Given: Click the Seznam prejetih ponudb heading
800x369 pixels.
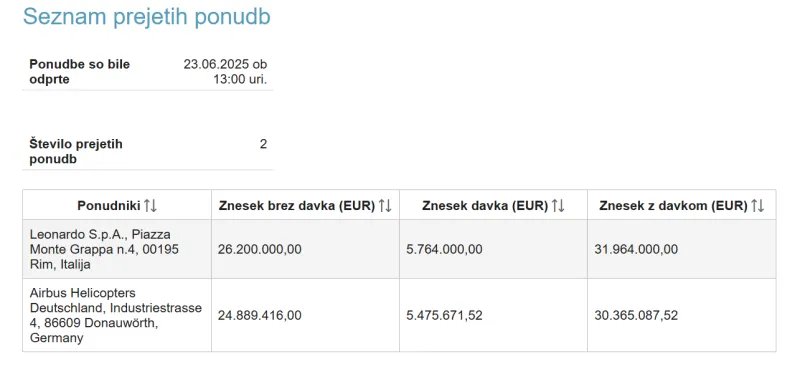Looking at the screenshot, I should click(x=147, y=17).
